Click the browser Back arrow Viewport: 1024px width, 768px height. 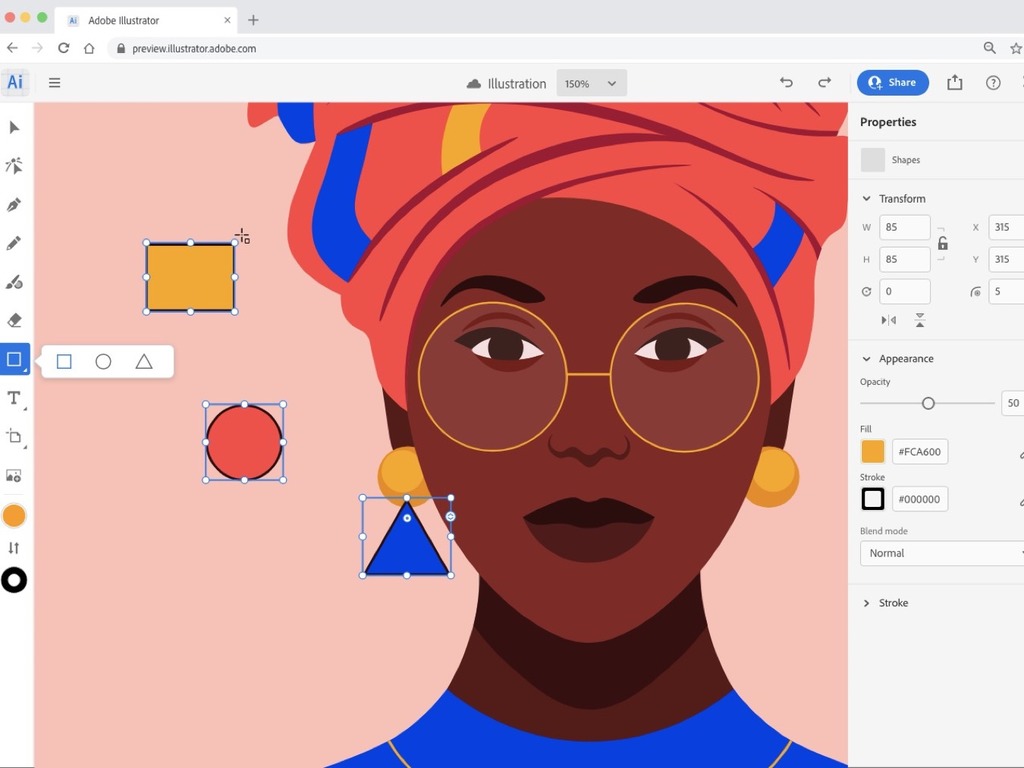[x=12, y=48]
